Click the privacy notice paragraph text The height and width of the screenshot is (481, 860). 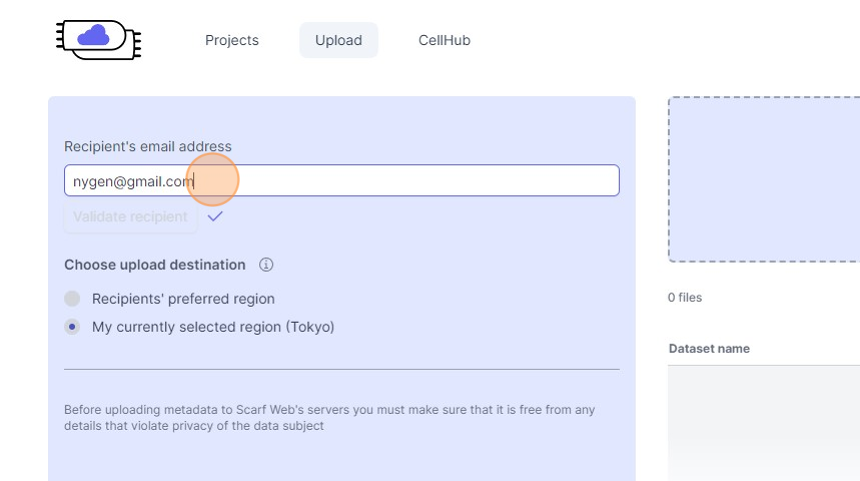tap(330, 418)
